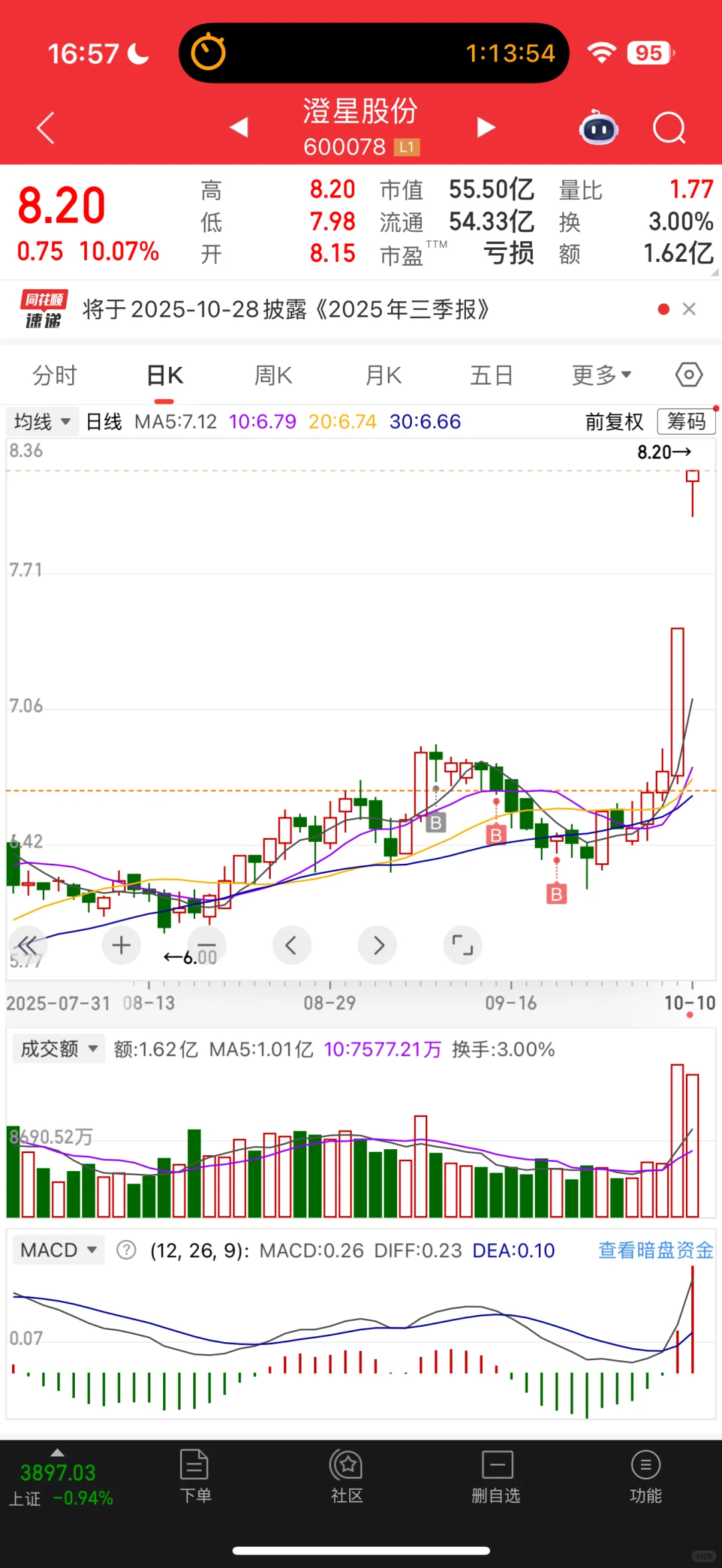Move chart cursor right
The width and height of the screenshot is (722, 1568).
(378, 945)
